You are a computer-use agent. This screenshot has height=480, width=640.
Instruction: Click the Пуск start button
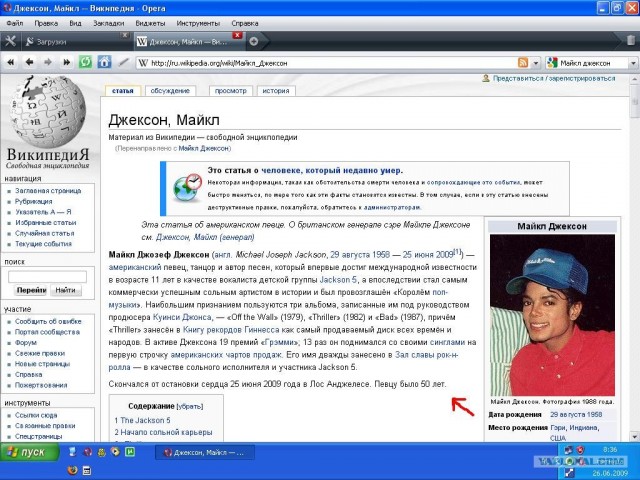pos(29,452)
